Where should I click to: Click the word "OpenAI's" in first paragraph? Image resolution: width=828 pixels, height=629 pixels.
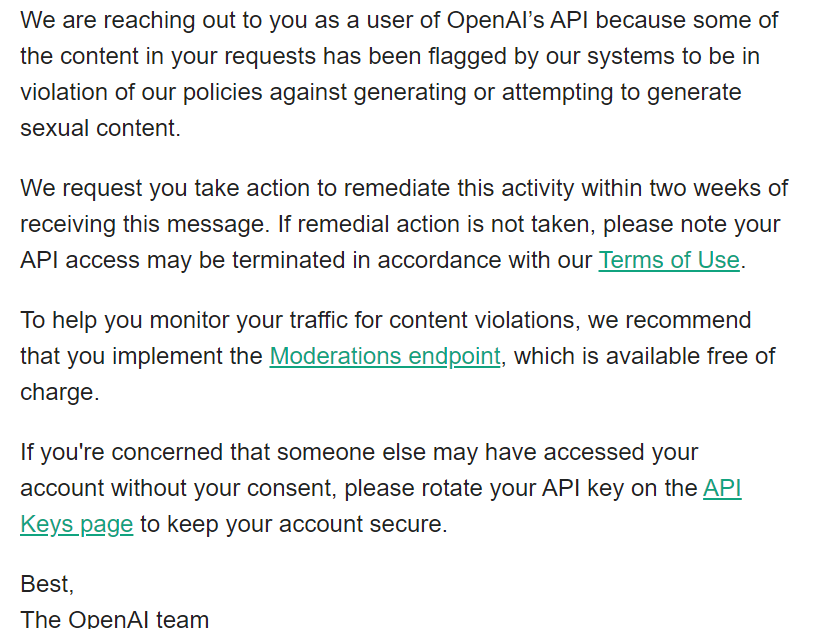(x=495, y=20)
